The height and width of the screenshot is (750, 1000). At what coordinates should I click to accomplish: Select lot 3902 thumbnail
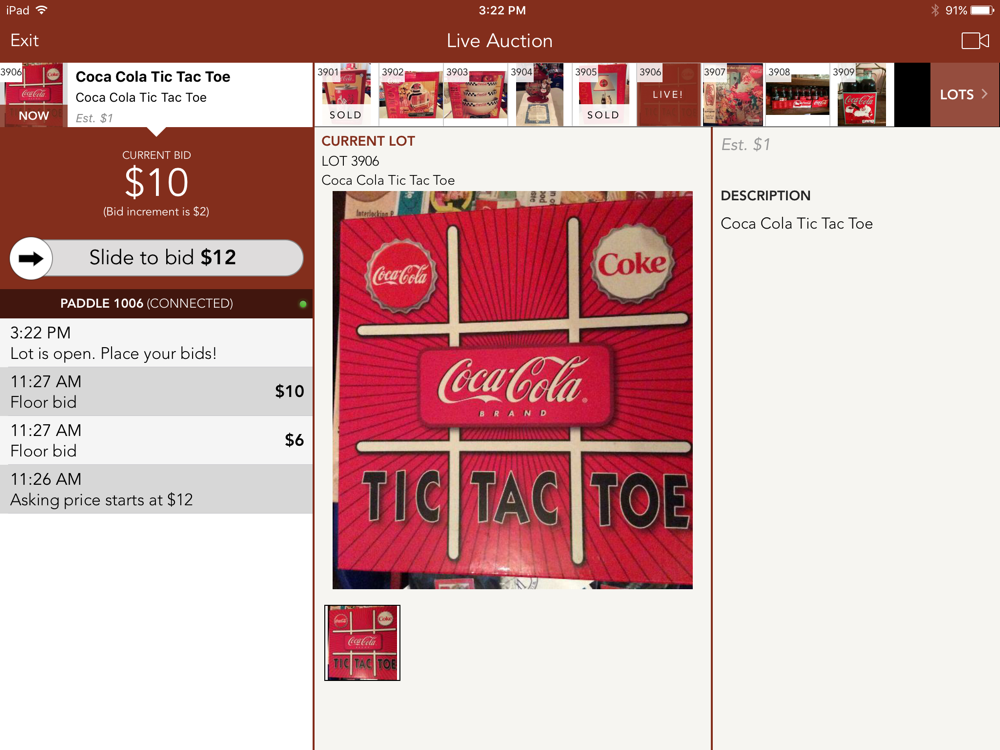tap(409, 94)
